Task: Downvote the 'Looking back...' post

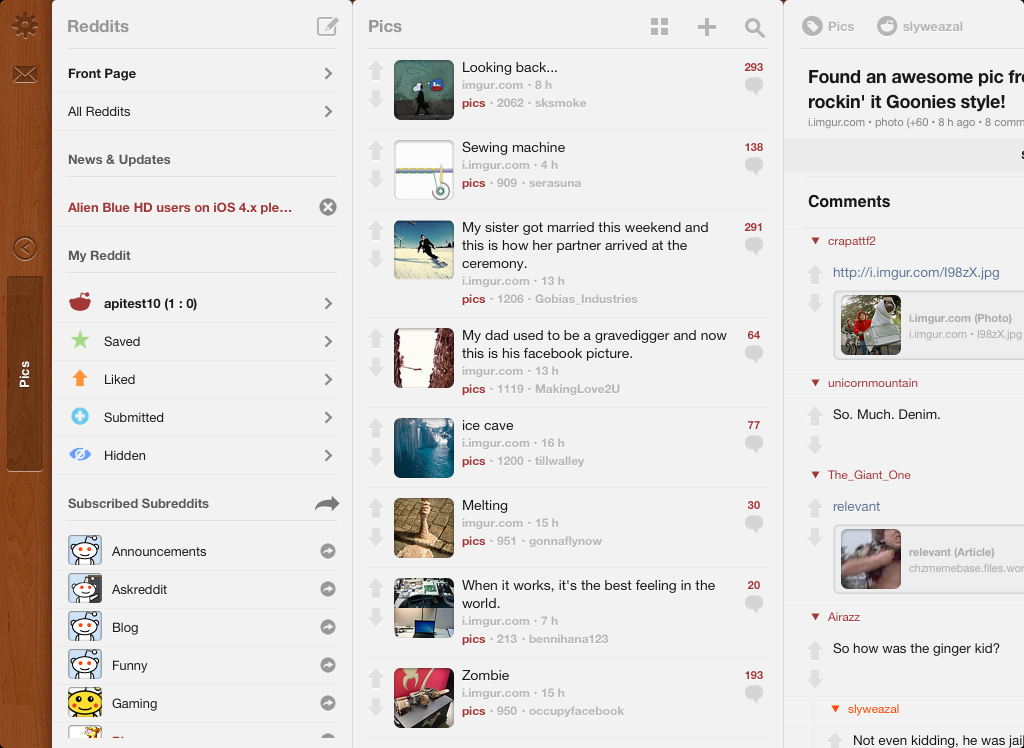Action: 376,99
